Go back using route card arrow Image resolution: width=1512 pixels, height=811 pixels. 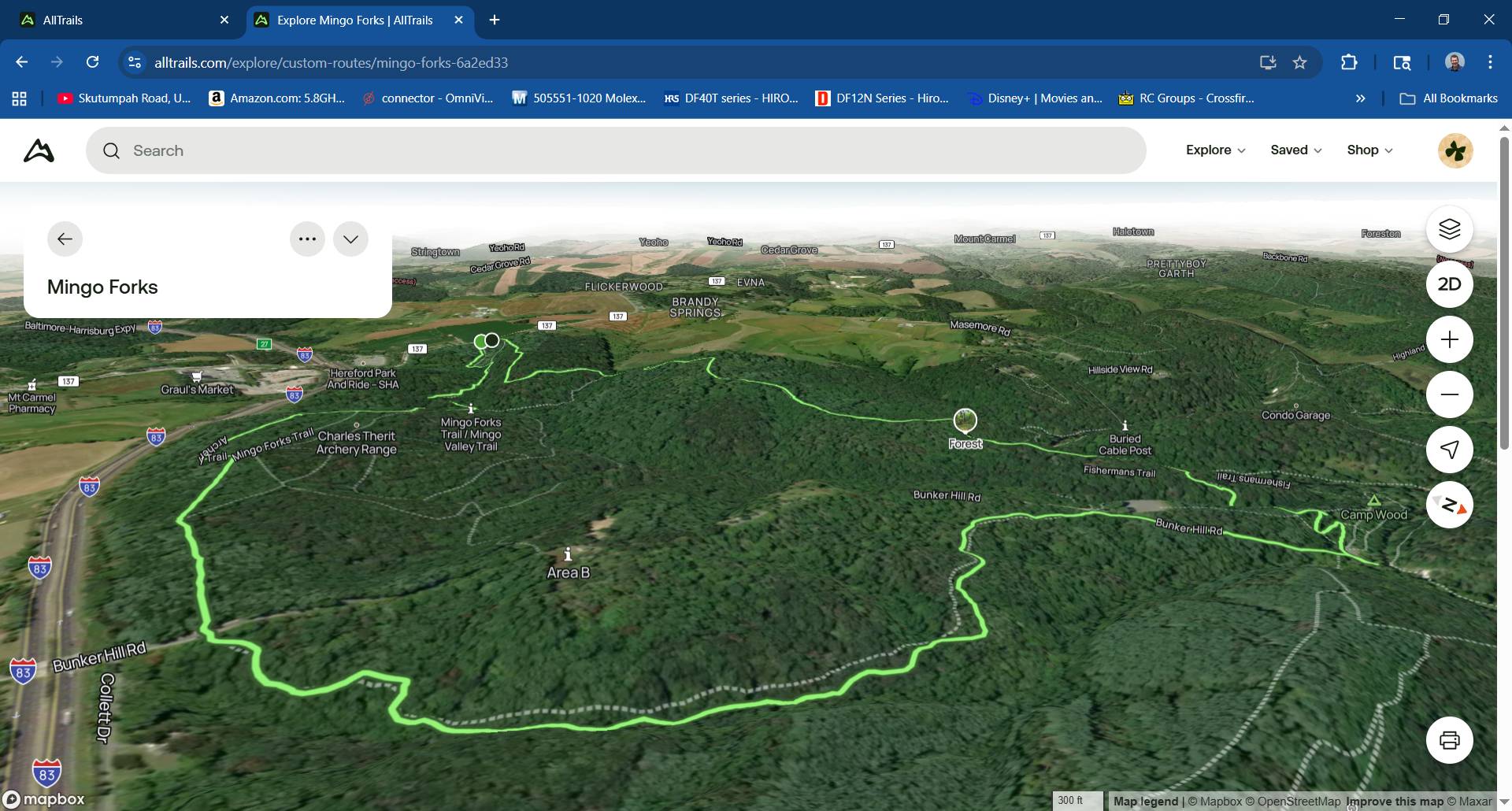pos(65,239)
